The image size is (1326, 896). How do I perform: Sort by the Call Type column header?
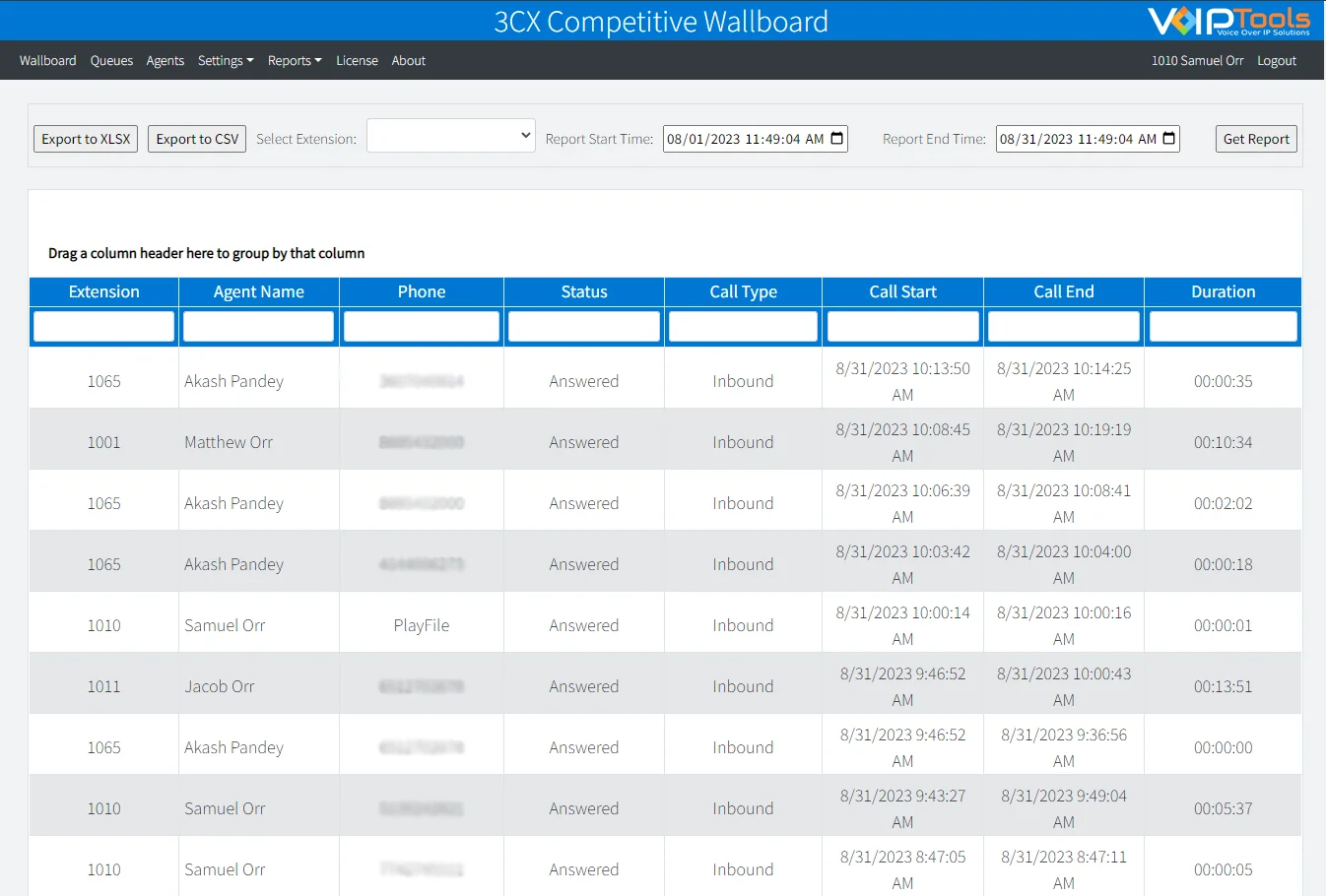tap(744, 292)
